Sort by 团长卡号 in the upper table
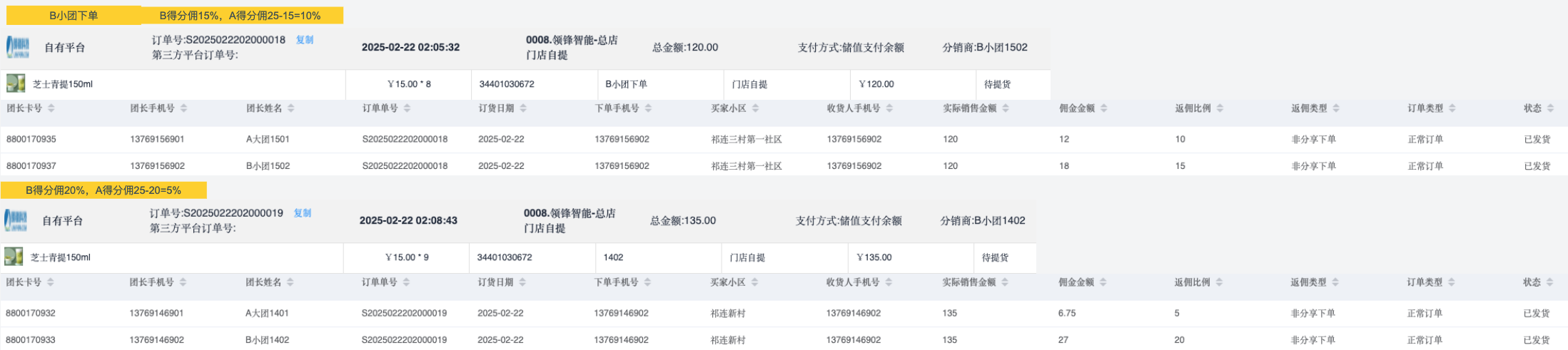Screen dimensions: 1568x350 tap(51, 108)
